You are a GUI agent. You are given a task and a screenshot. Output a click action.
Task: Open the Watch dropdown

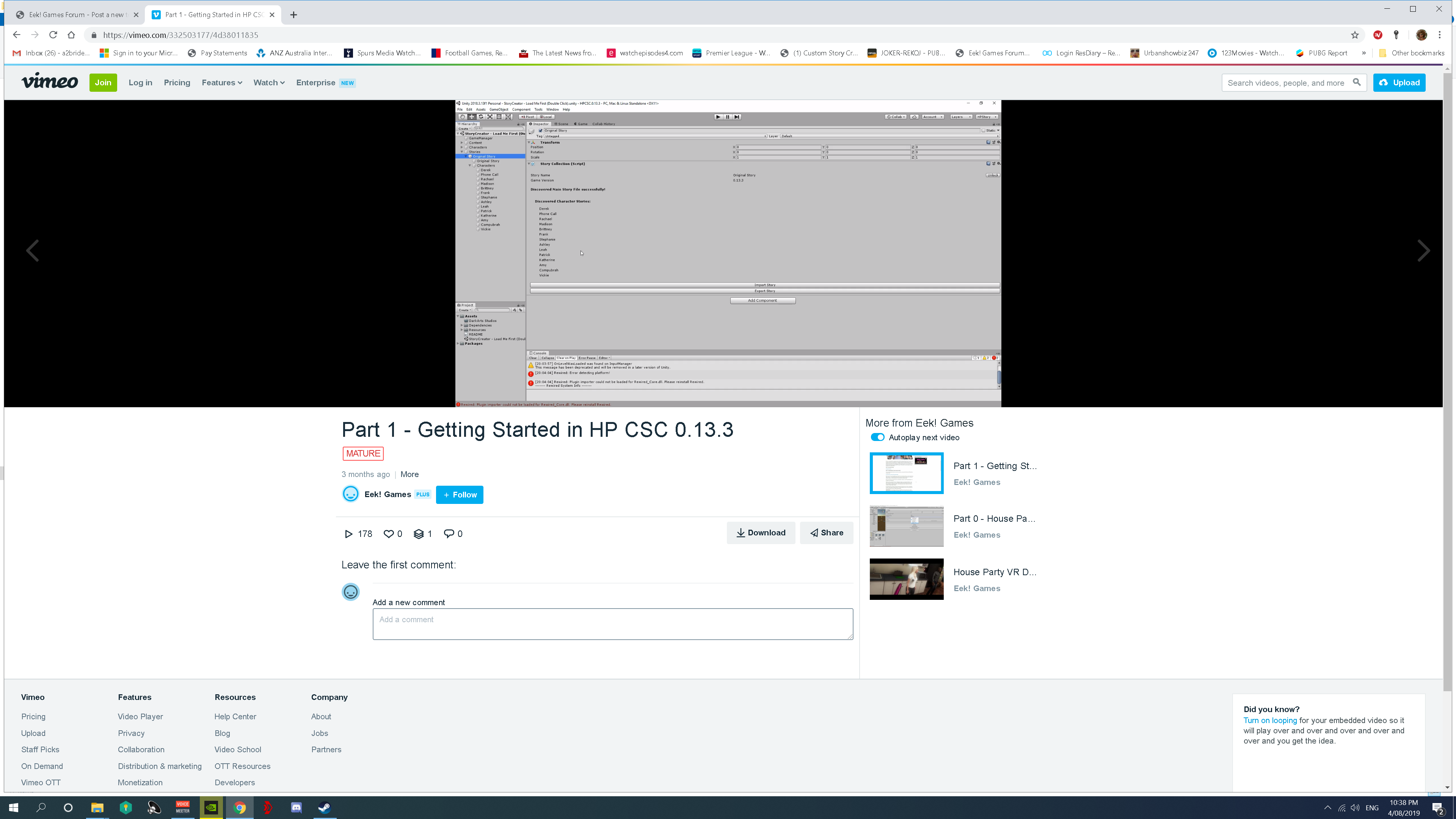point(268,82)
